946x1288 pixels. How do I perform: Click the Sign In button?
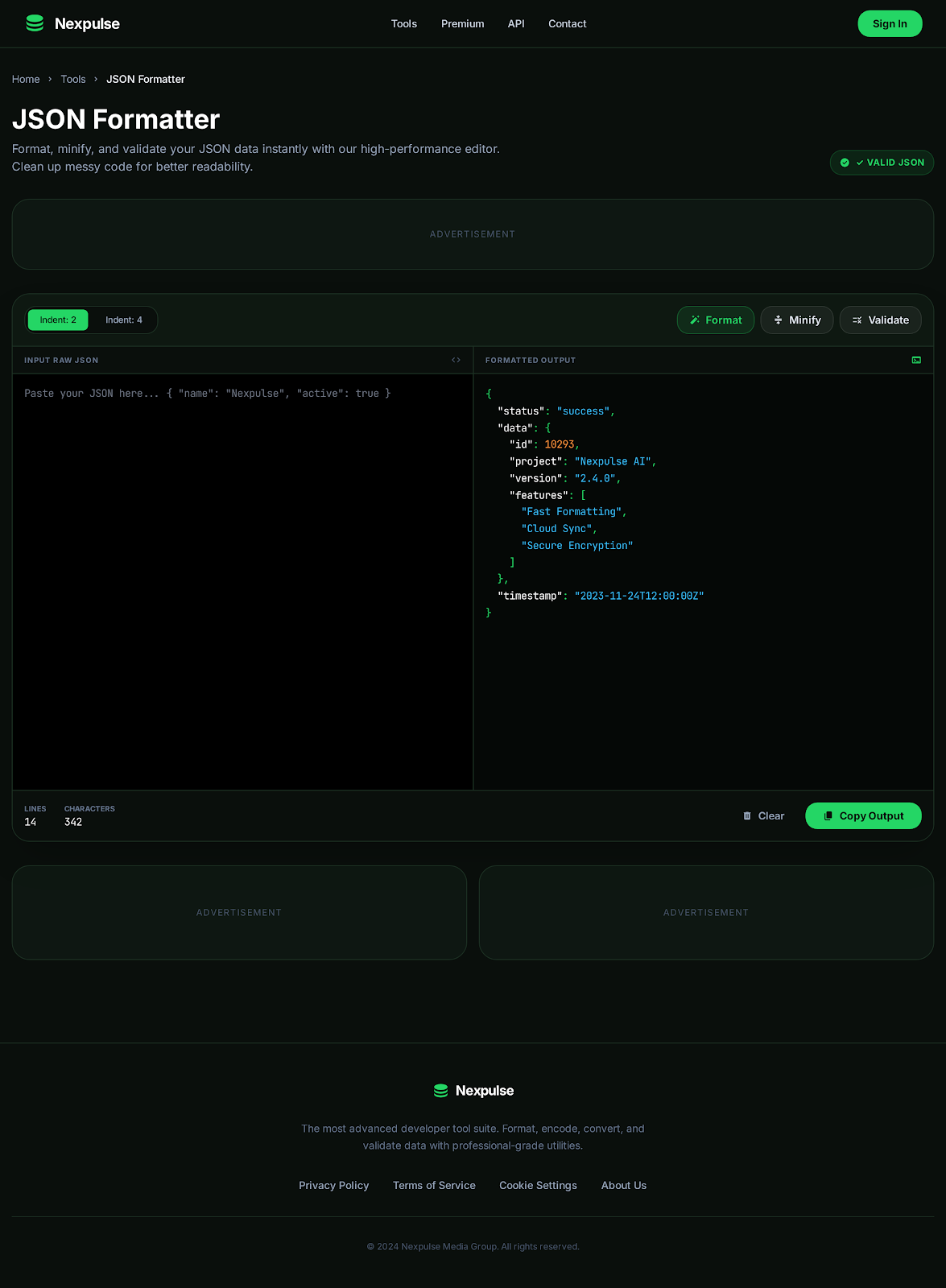click(890, 23)
